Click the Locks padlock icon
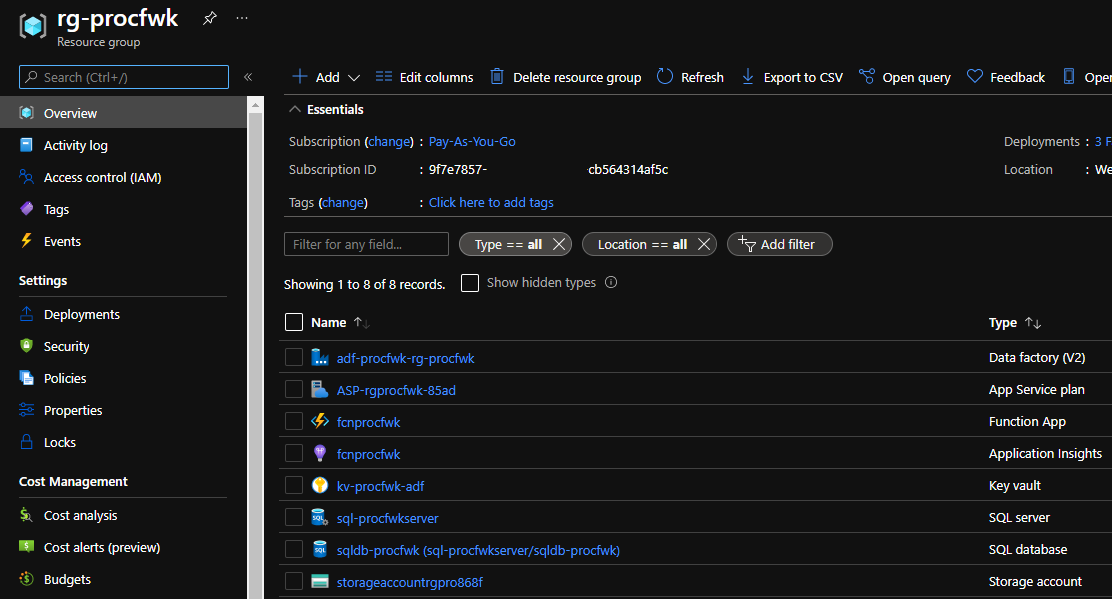 [26, 442]
